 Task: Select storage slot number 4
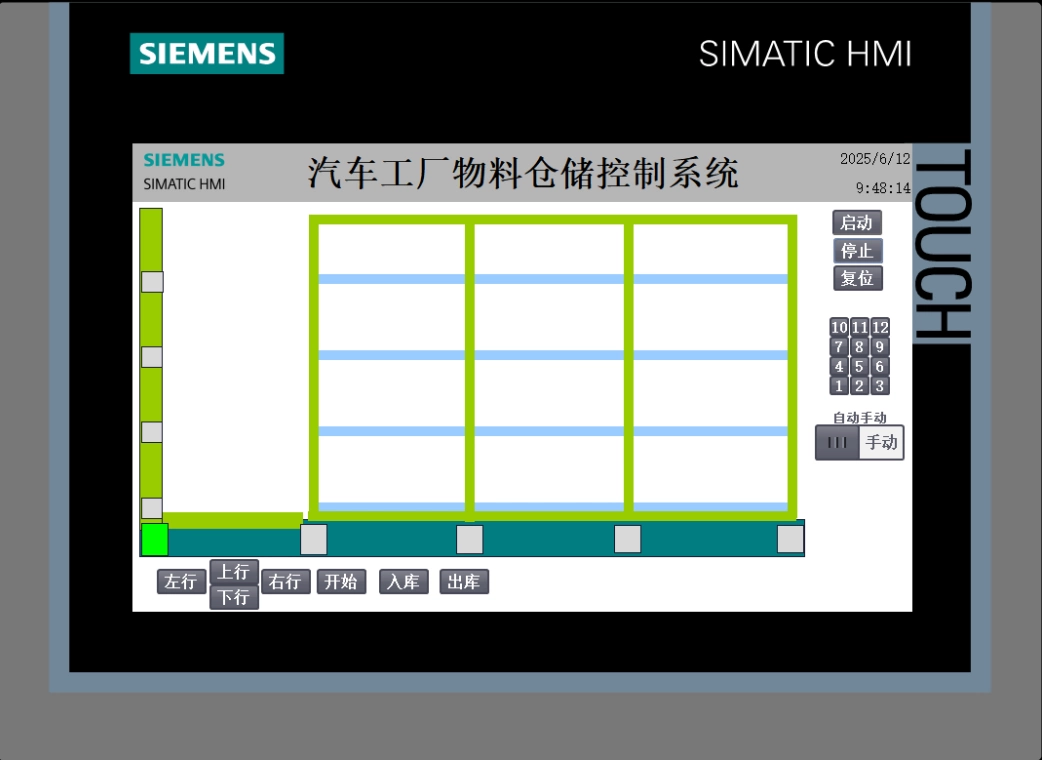[x=839, y=366]
